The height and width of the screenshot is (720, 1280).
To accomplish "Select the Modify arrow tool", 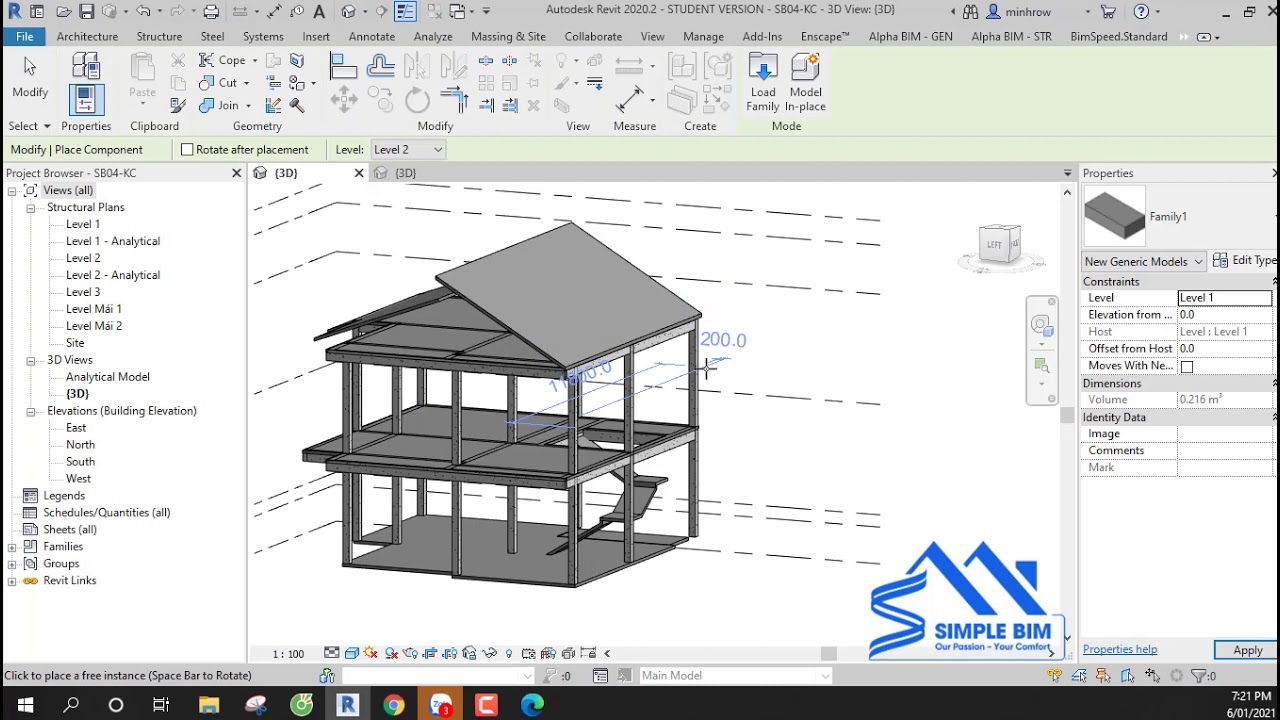I will click(x=30, y=77).
